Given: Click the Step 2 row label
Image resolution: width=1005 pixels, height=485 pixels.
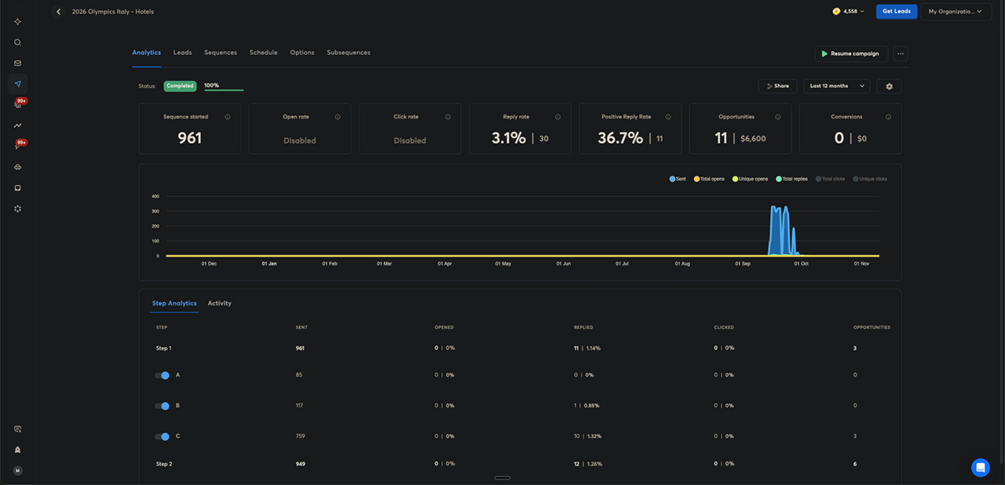Looking at the screenshot, I should [163, 464].
